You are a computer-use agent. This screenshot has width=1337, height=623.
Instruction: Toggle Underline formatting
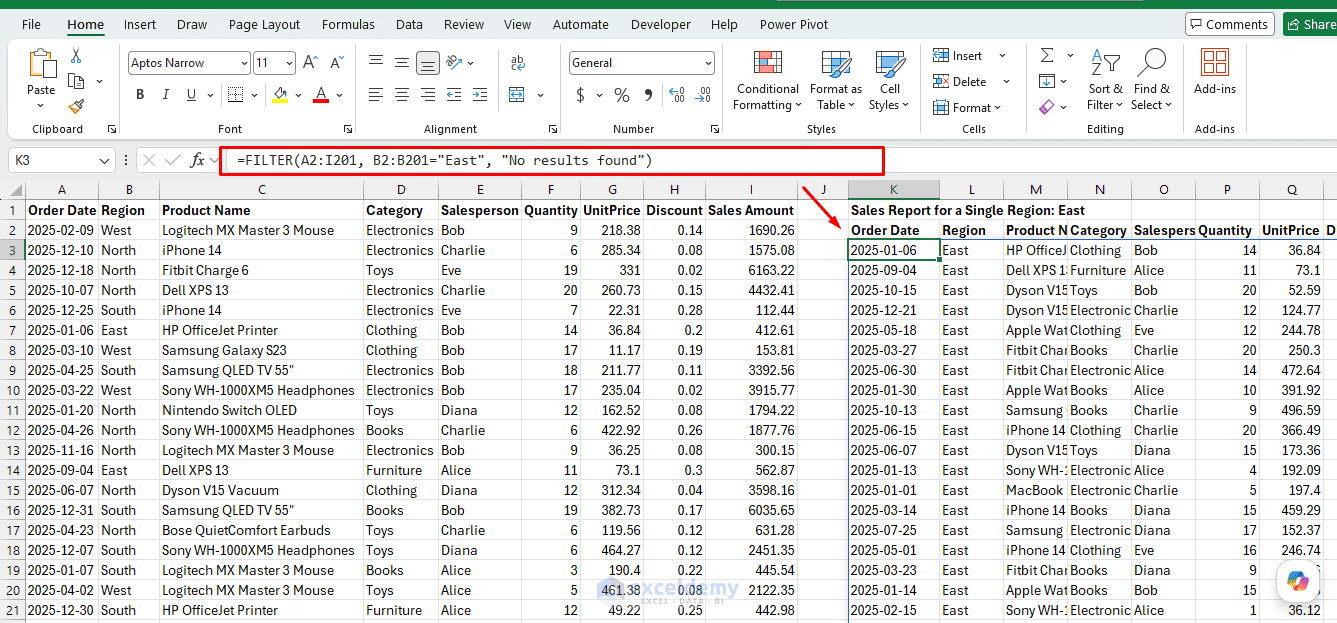point(191,95)
